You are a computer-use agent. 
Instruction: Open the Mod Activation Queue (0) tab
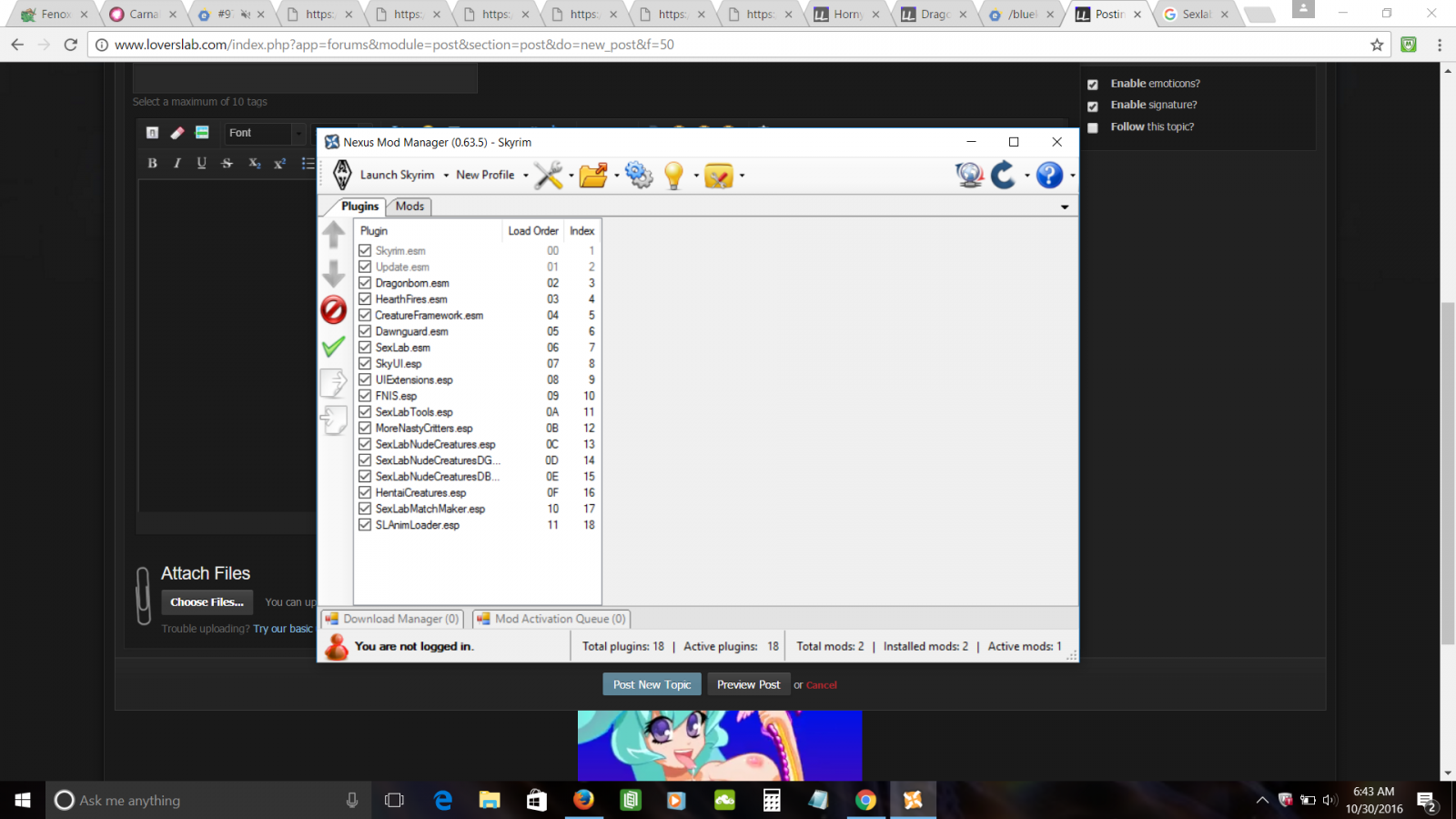point(551,619)
